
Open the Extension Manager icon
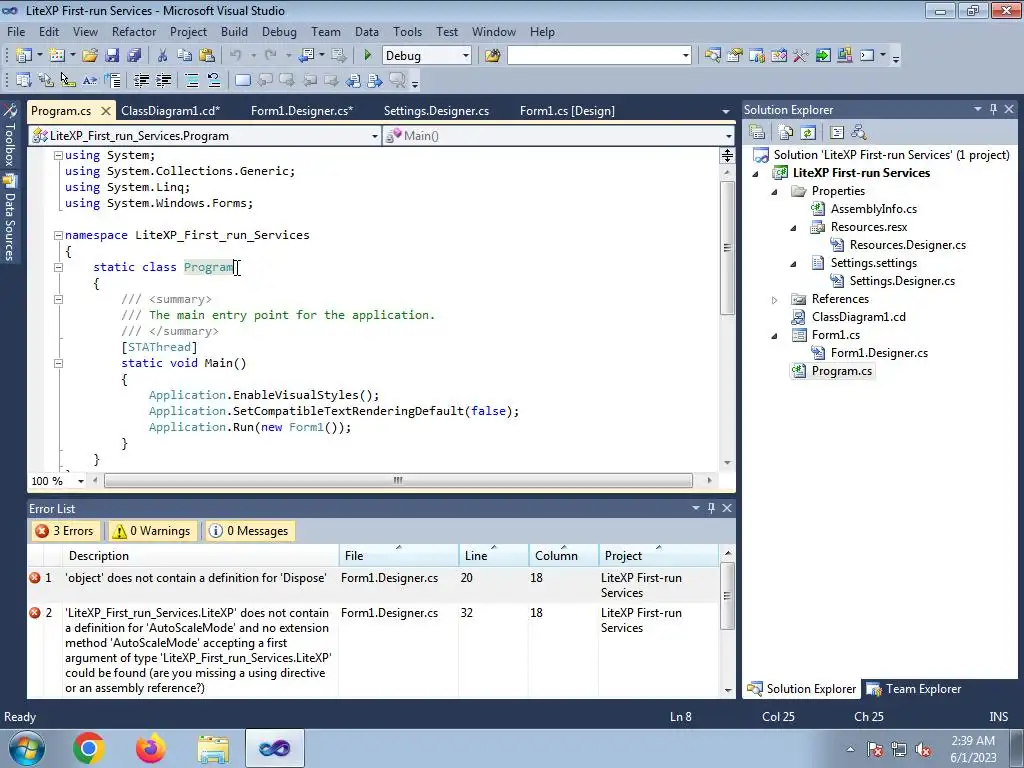[844, 56]
